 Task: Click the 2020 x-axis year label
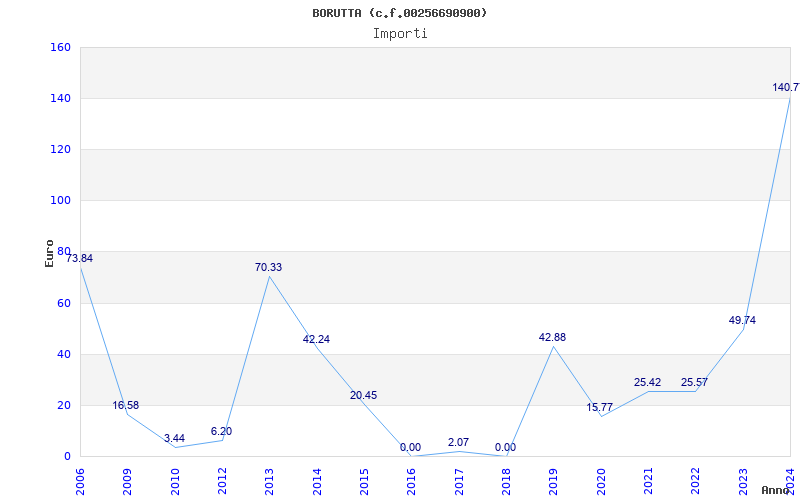tap(601, 482)
